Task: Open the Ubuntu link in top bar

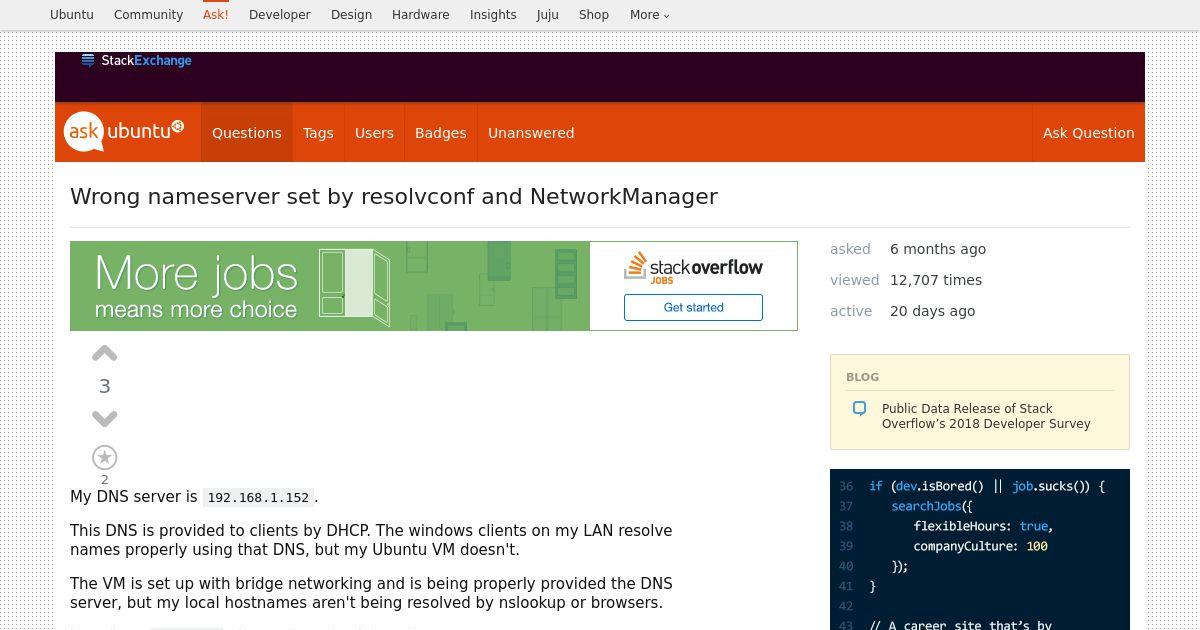Action: [72, 15]
